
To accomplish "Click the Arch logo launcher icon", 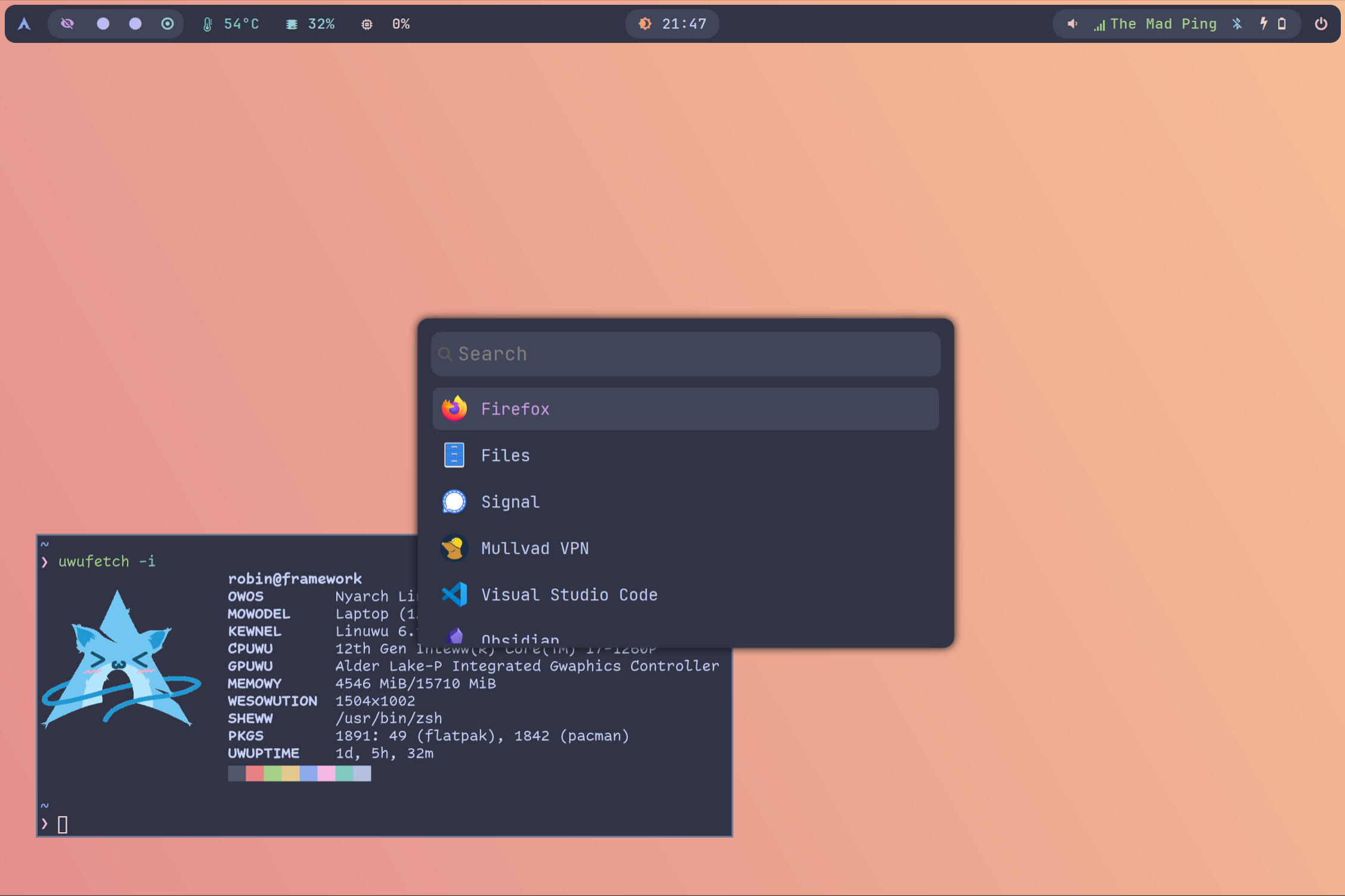I will (24, 24).
